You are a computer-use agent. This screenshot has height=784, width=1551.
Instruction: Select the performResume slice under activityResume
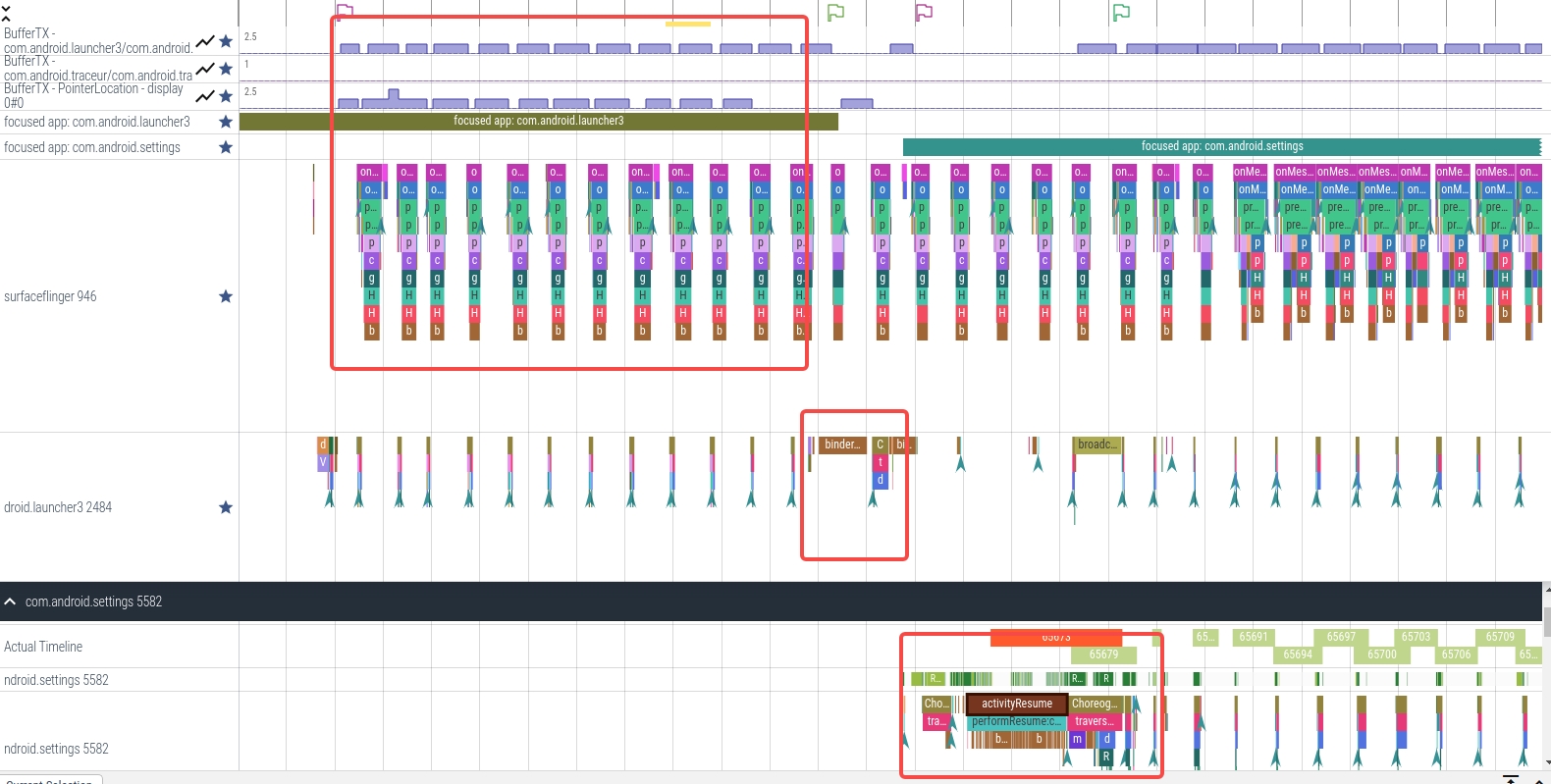(x=1016, y=722)
